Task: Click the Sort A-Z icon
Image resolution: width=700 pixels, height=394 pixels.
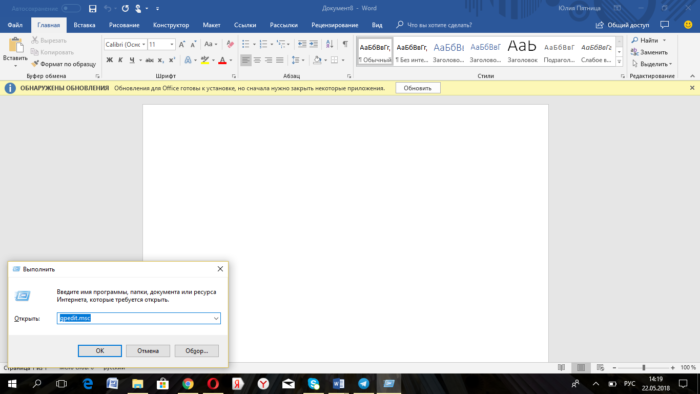Action: click(329, 44)
